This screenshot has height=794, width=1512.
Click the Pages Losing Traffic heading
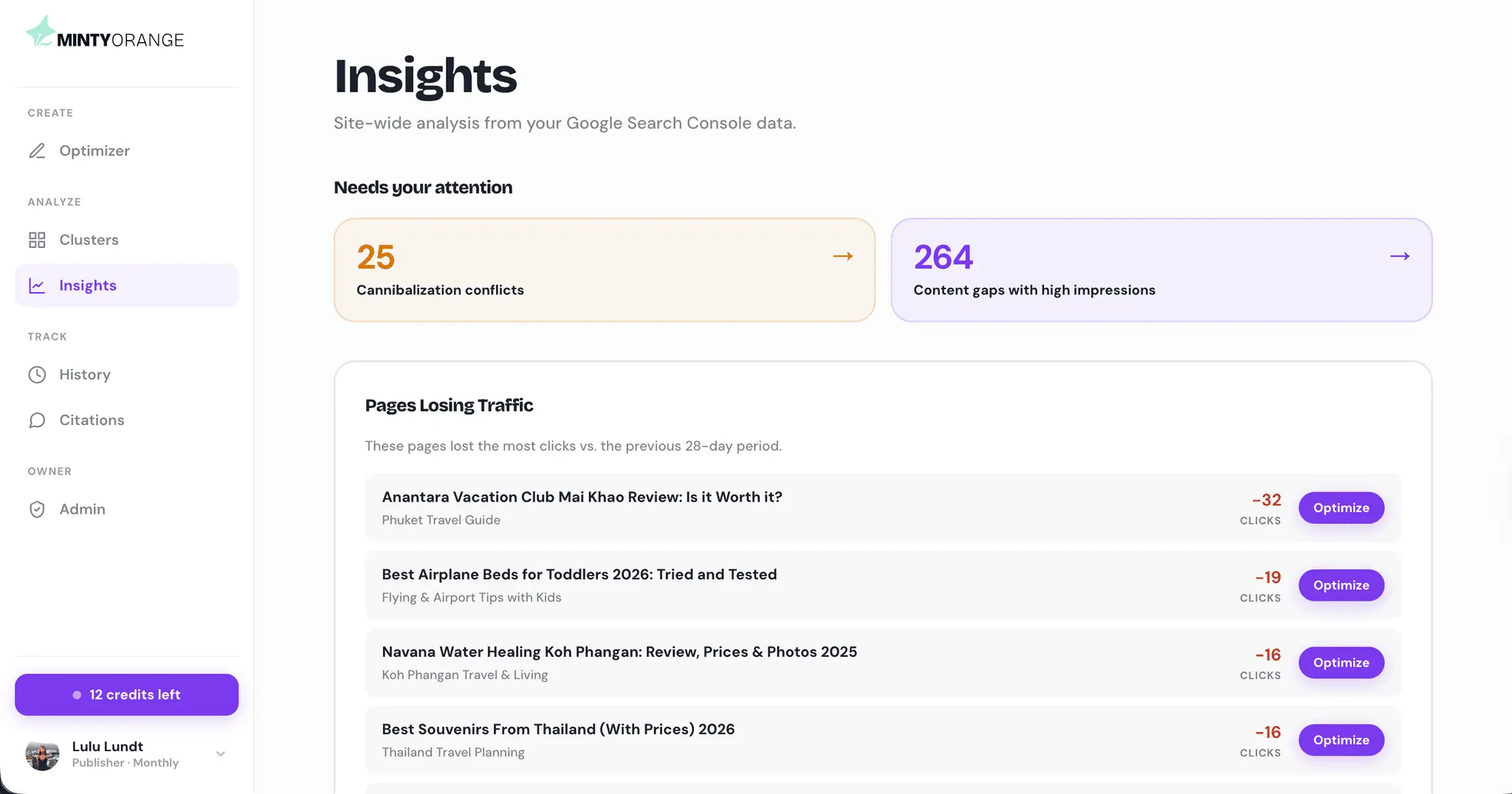tap(449, 405)
